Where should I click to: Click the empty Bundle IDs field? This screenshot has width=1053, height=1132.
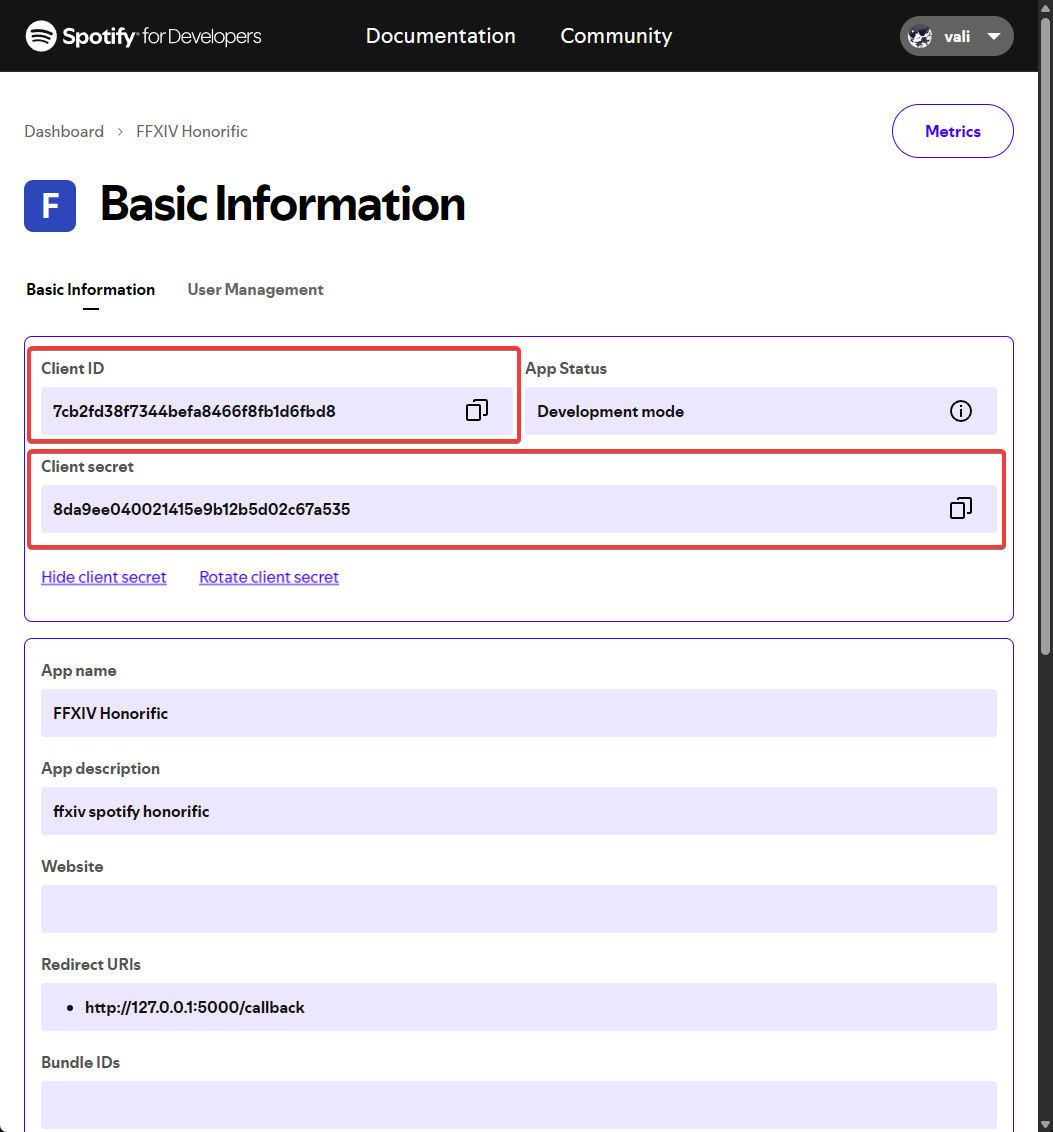519,1105
